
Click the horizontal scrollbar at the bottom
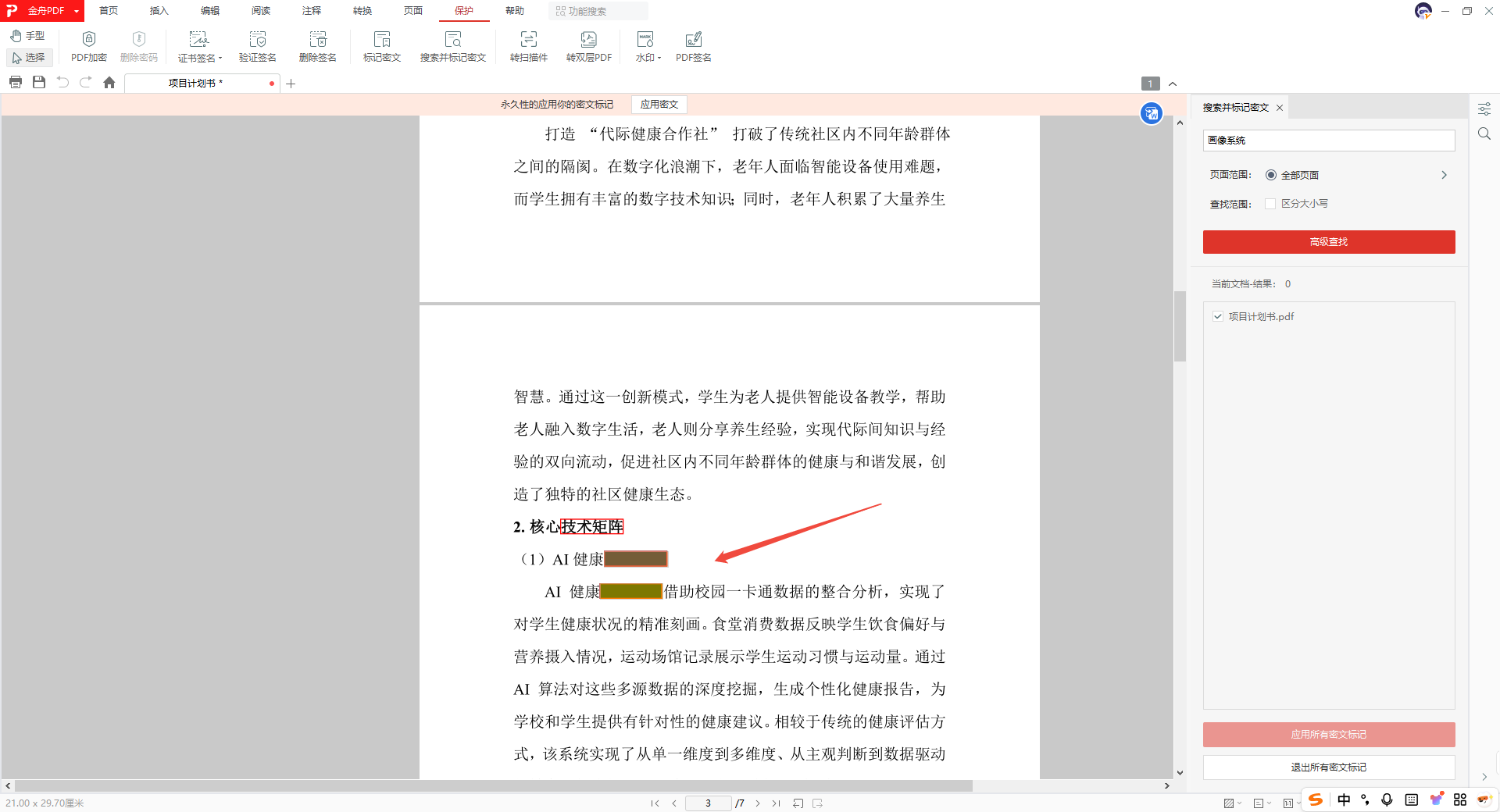pos(493,786)
